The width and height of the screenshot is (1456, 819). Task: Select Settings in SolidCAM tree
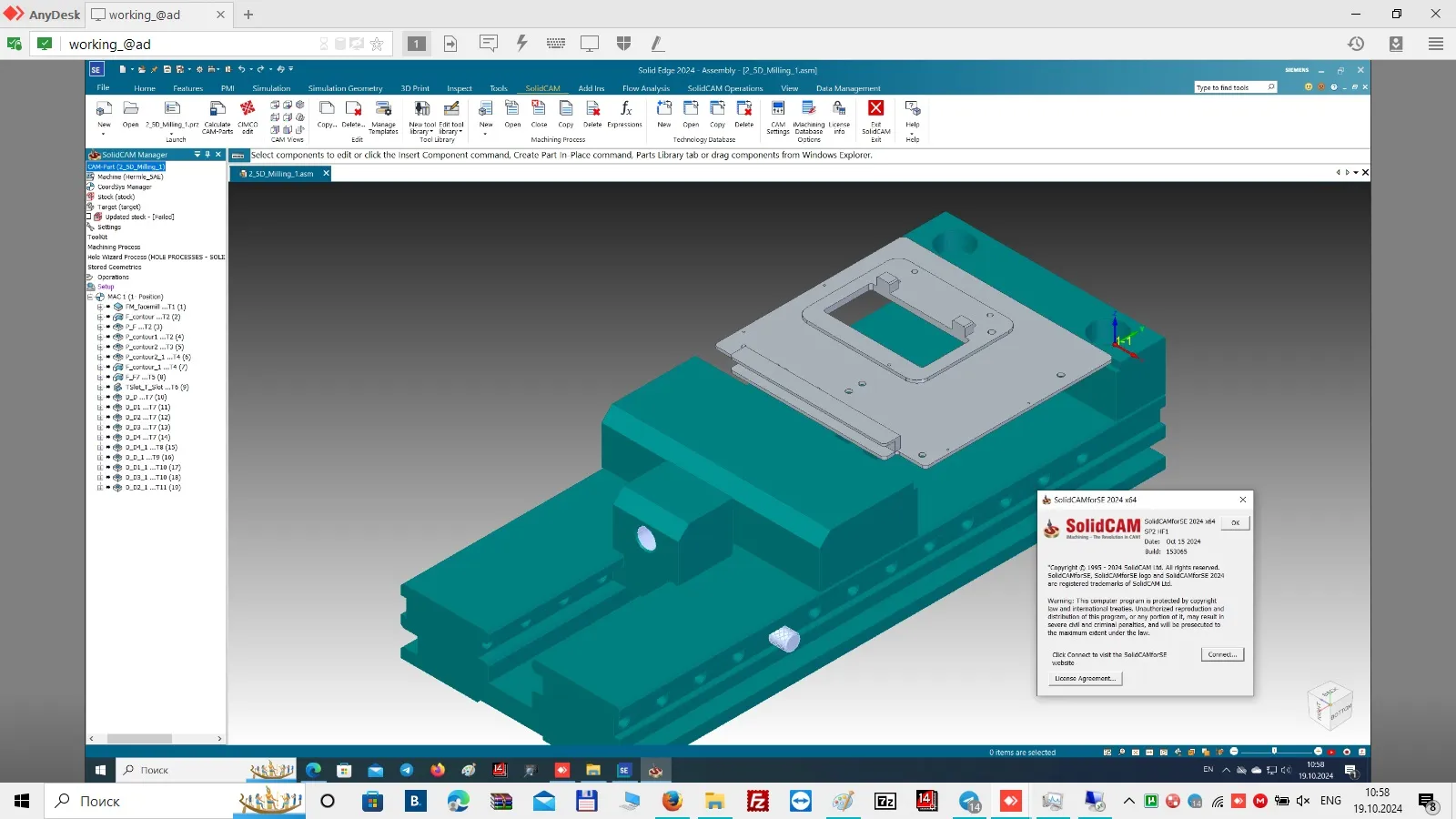[109, 227]
